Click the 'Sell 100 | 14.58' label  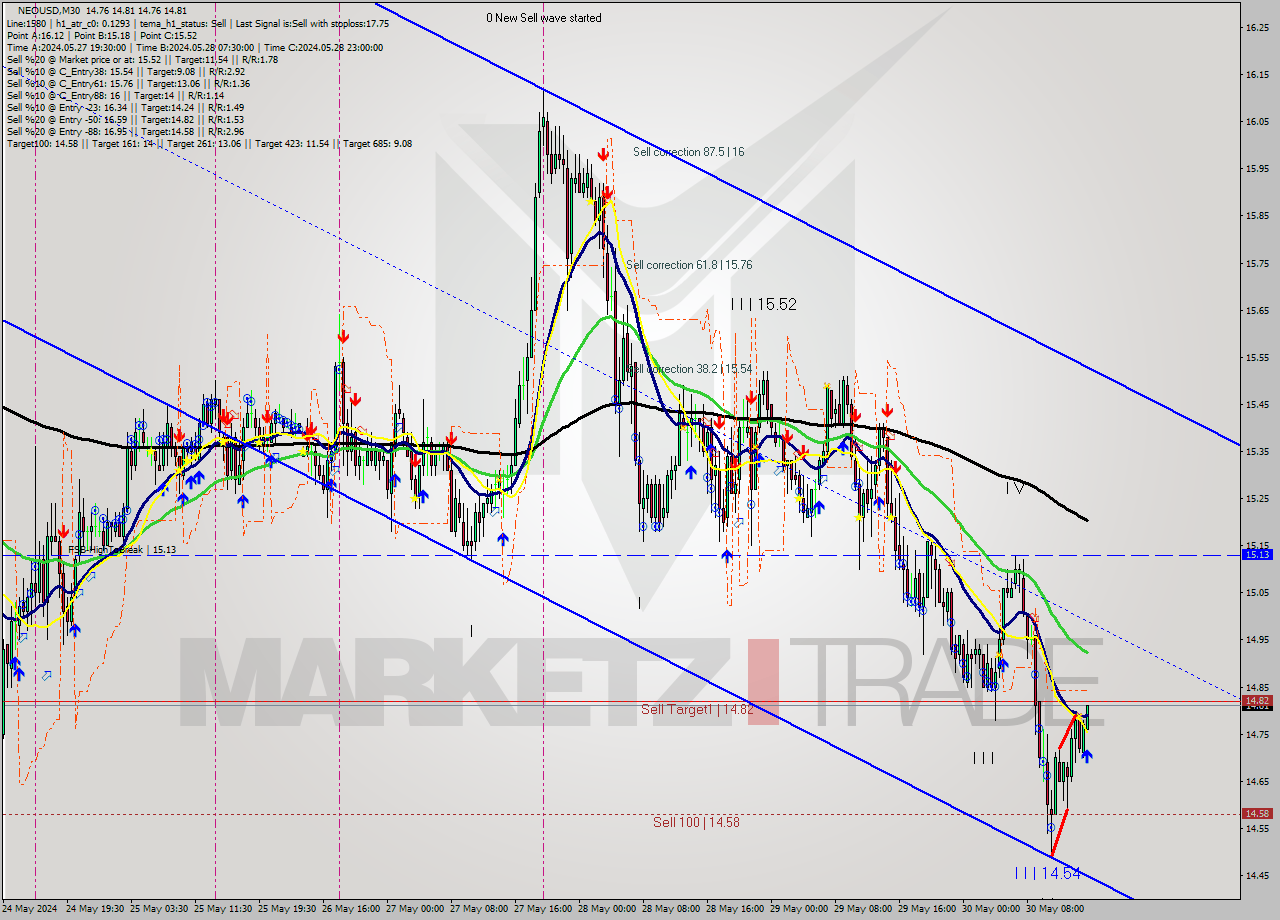click(696, 822)
